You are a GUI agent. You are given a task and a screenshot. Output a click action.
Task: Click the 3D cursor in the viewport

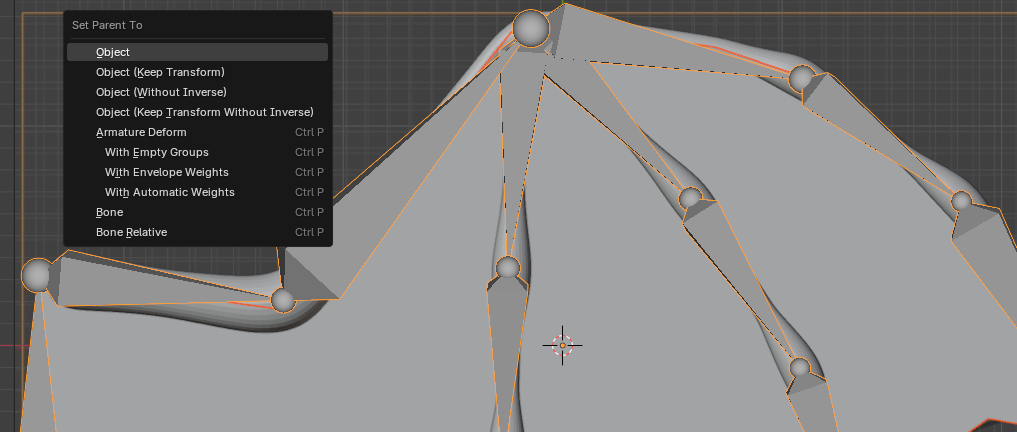click(x=562, y=345)
